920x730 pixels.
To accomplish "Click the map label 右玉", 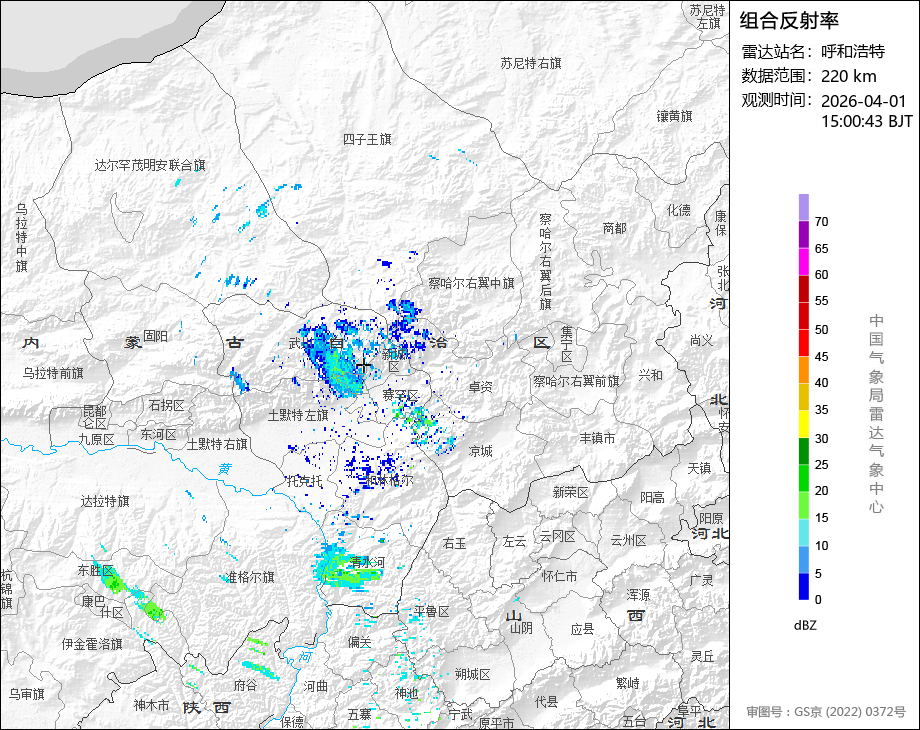I will click(x=455, y=544).
